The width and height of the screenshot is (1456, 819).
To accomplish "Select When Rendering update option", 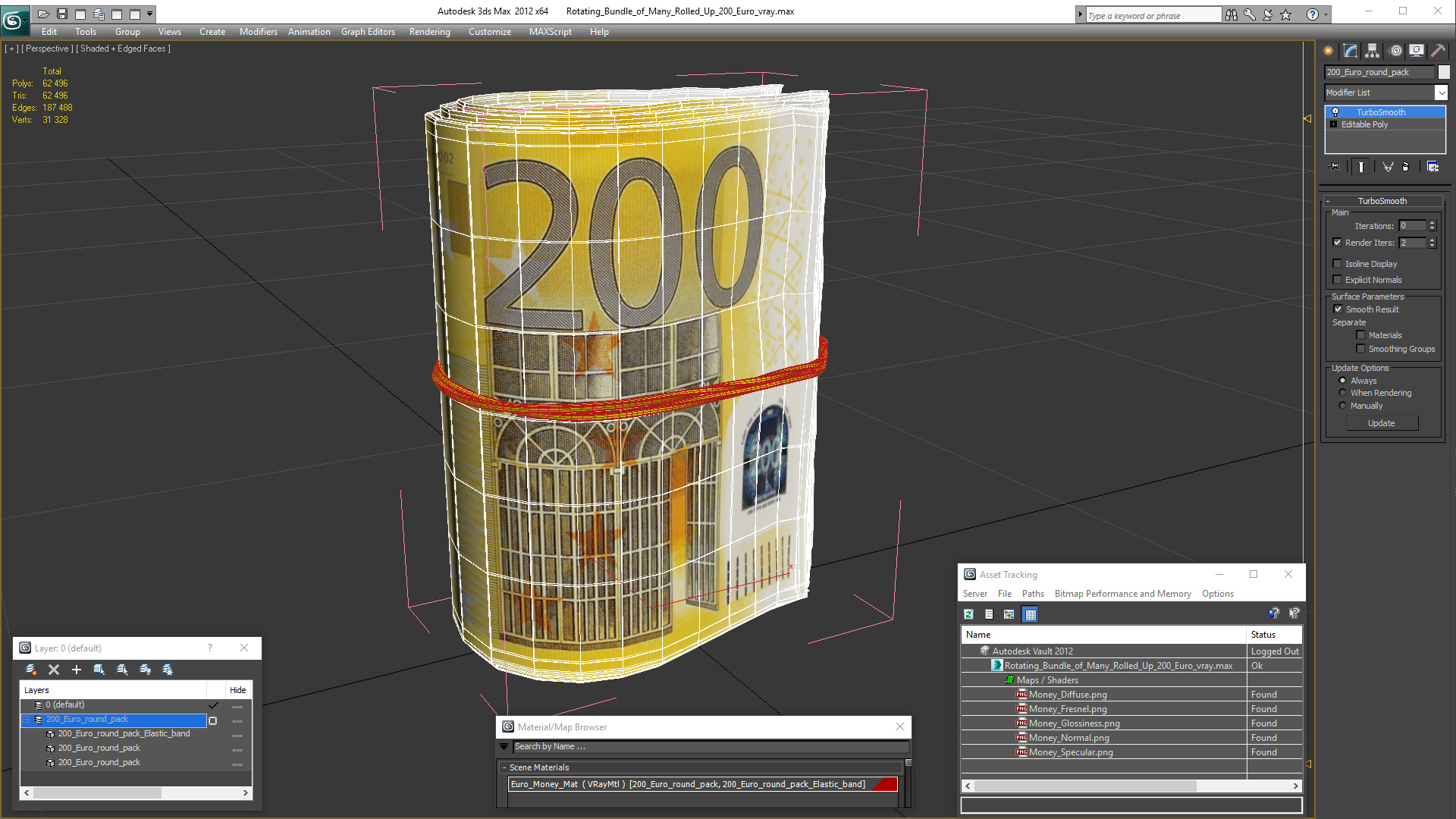I will [1343, 393].
